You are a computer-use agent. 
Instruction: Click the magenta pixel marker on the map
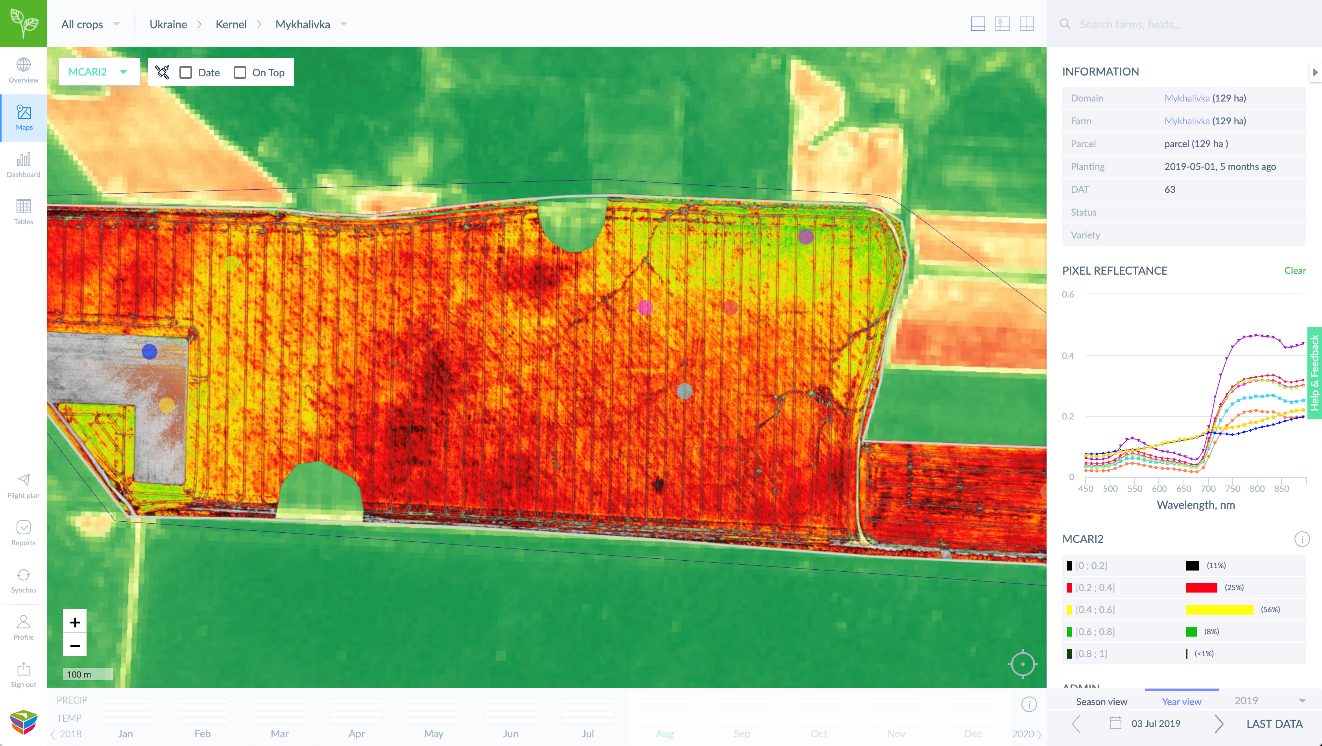645,308
